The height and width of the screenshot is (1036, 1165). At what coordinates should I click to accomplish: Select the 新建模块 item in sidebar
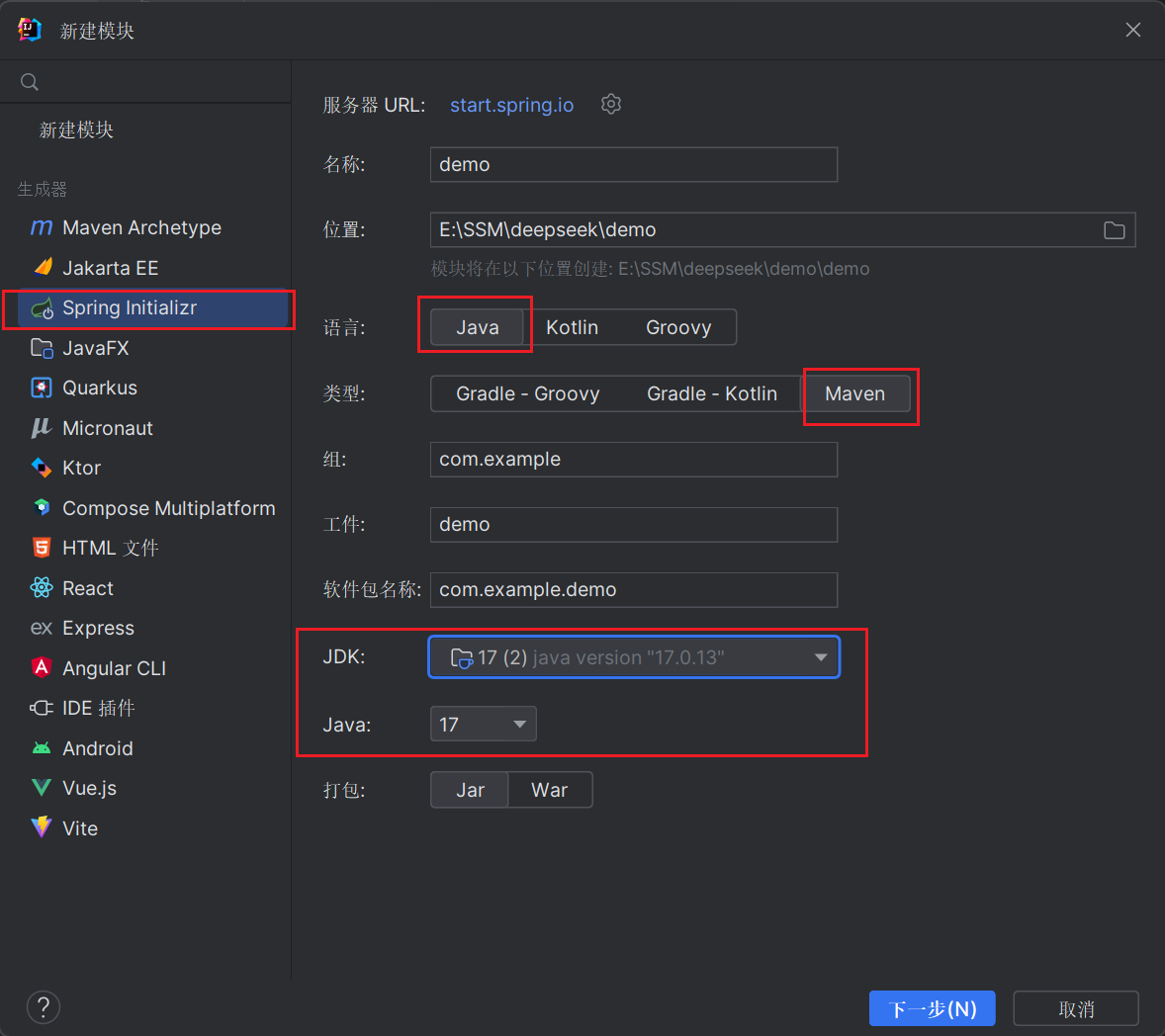tap(76, 129)
